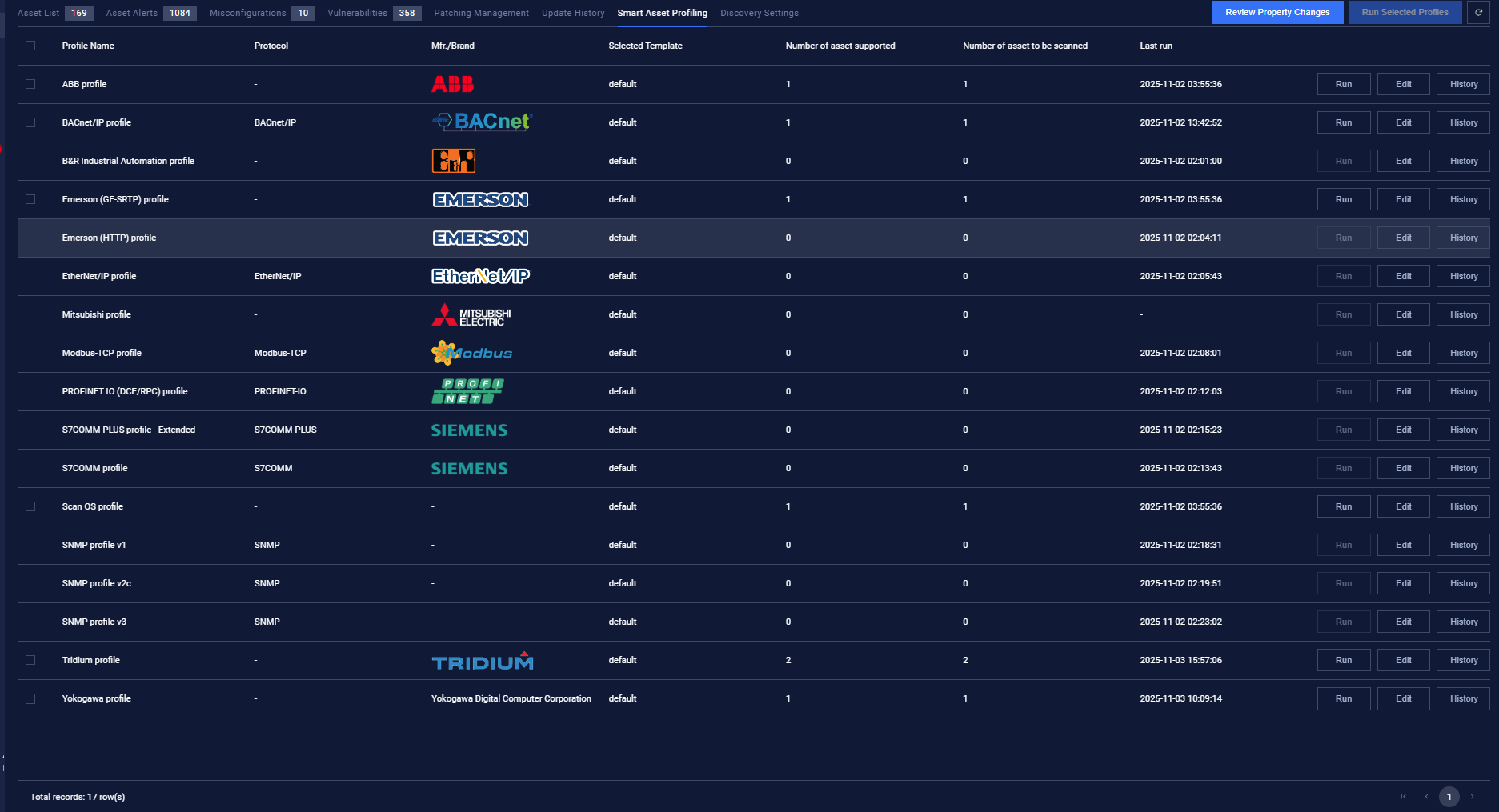Click the Emerson logo in GE-SRTP row
The height and width of the screenshot is (812, 1499).
coord(480,199)
